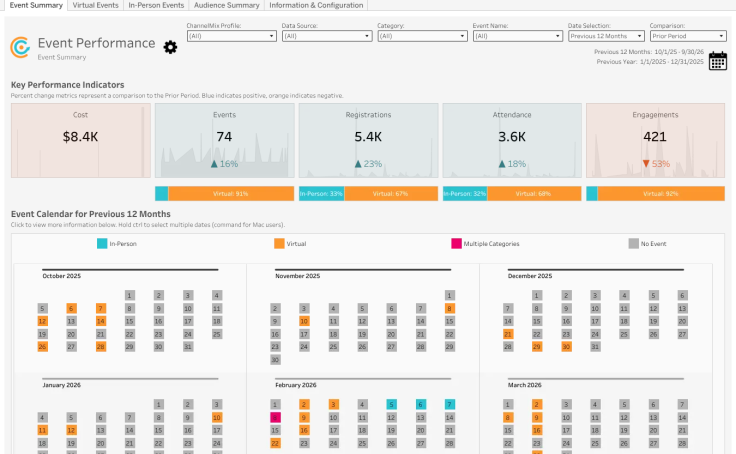The image size is (736, 454).
Task: Select January 2026 day 11
Action: pyautogui.click(x=42, y=430)
